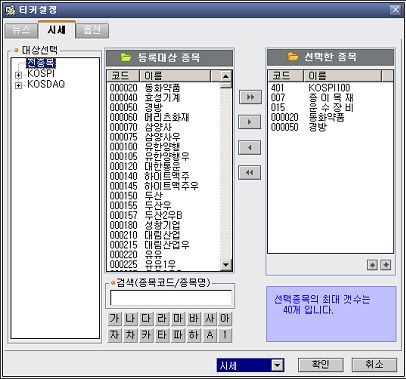This screenshot has width=406, height=379.
Task: Select 000100 유한양행 in the available list
Action: point(163,147)
